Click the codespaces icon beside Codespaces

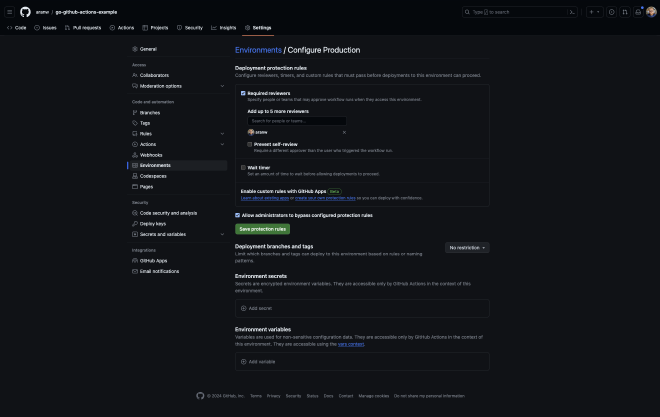135,176
